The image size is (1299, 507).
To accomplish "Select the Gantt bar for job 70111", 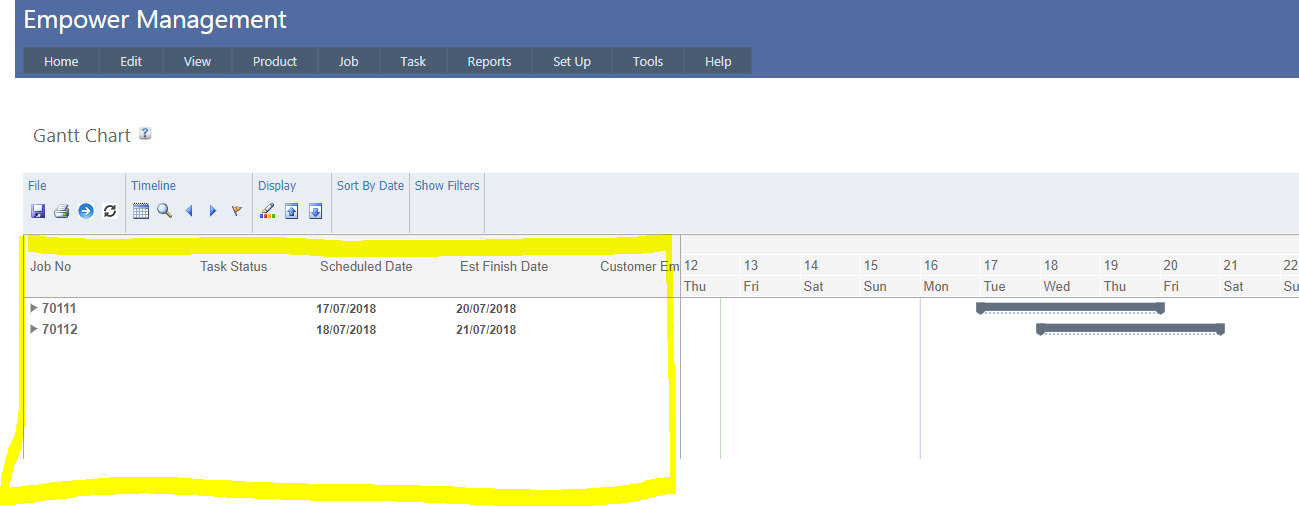I will (x=1070, y=307).
